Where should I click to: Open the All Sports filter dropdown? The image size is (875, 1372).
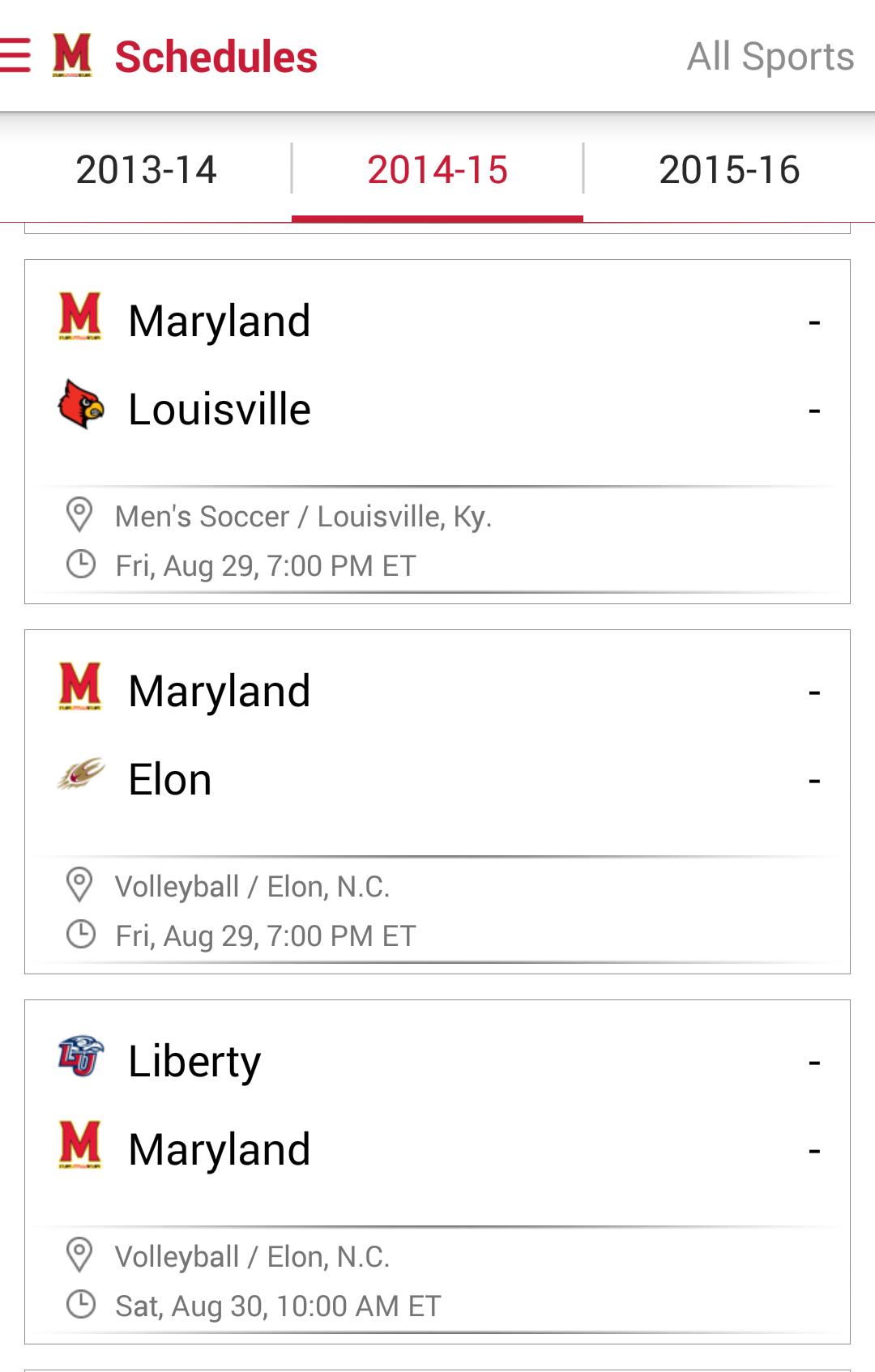(770, 57)
